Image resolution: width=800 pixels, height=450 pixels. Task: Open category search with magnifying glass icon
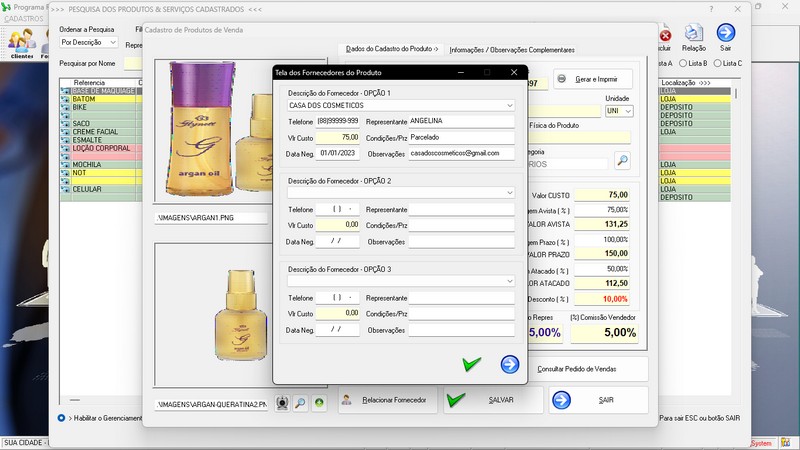pos(622,160)
